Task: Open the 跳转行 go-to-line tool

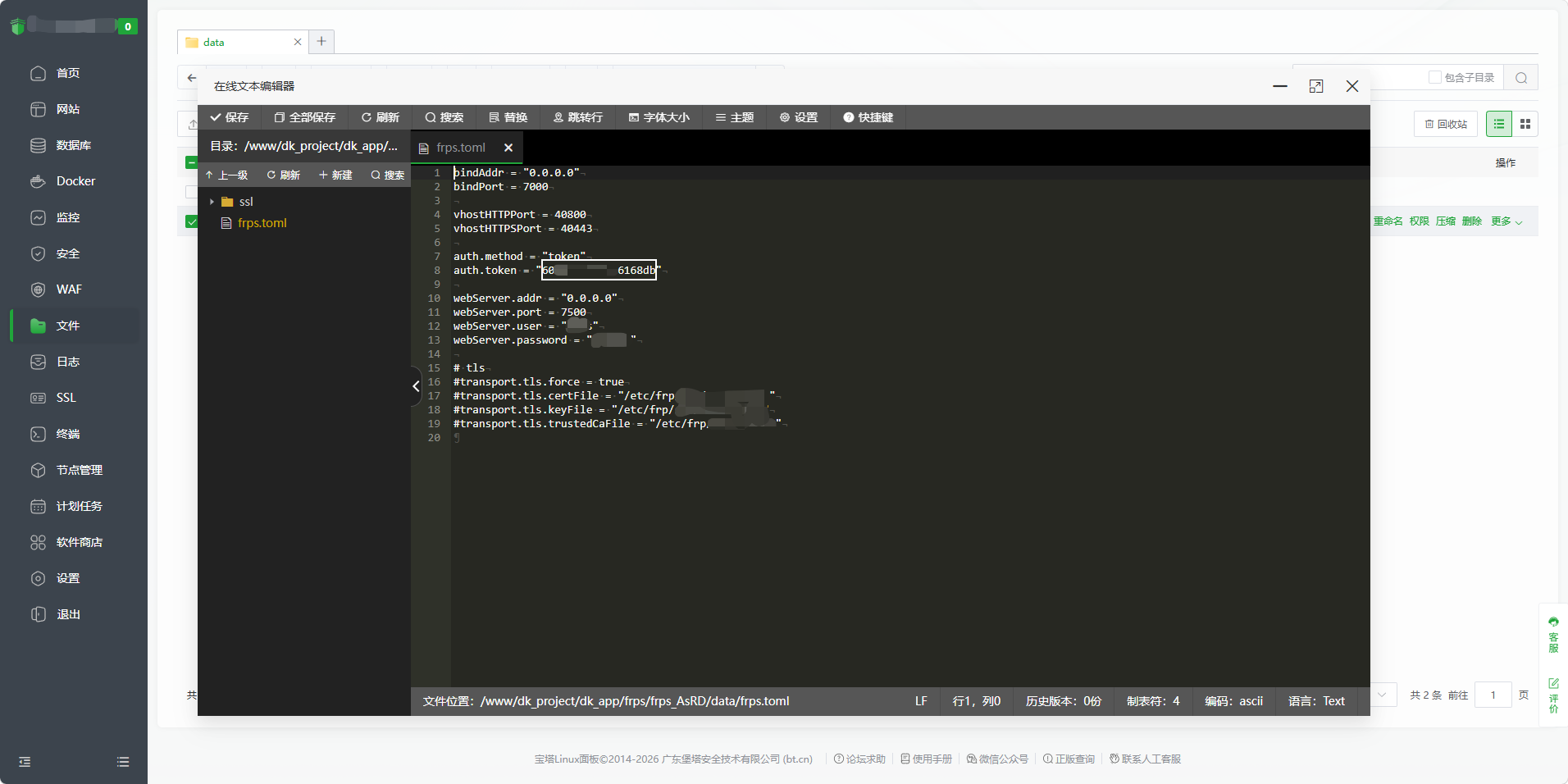Action: (x=577, y=117)
